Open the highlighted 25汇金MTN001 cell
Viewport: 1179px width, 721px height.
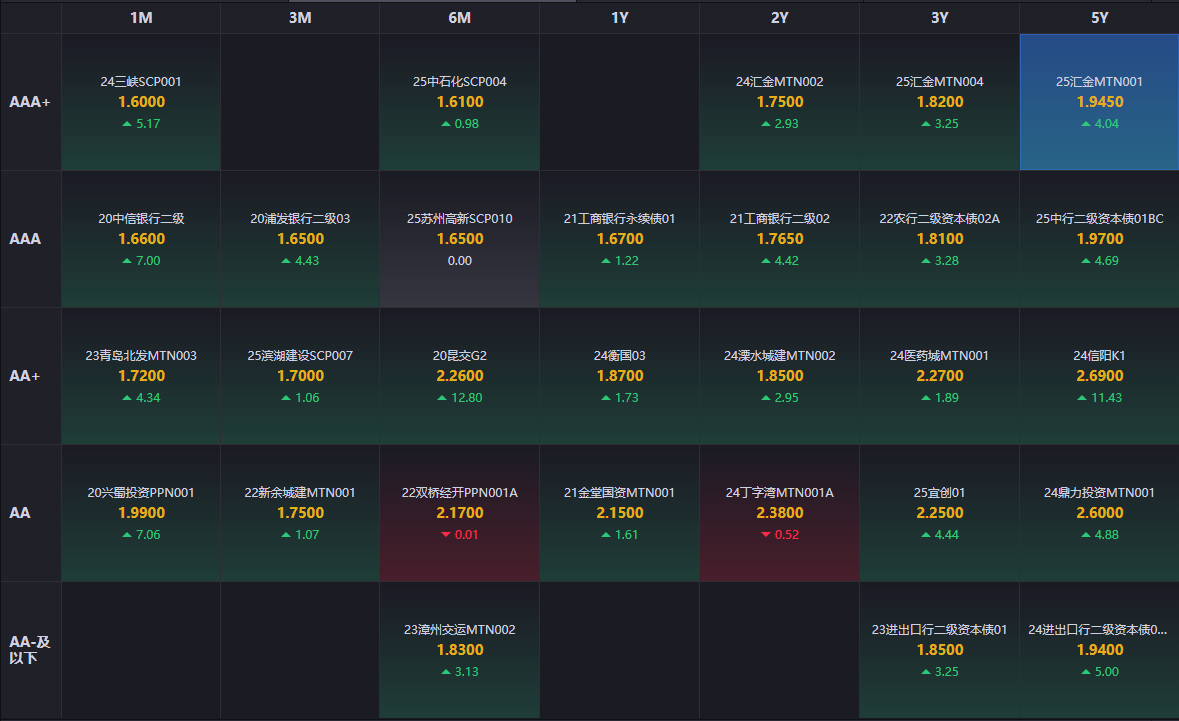[1099, 102]
